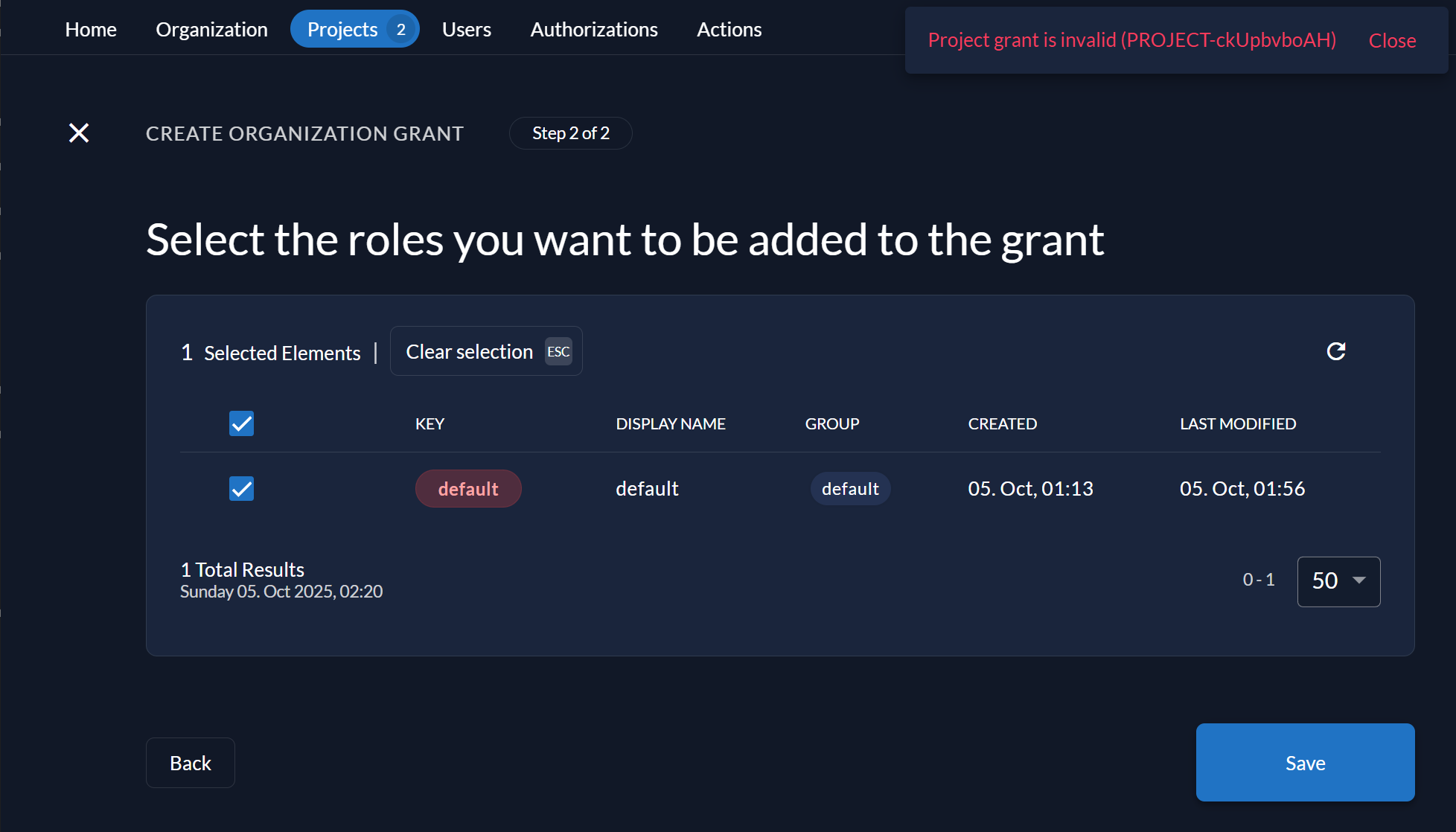1456x832 pixels.
Task: Navigate to the Actions tab
Action: 729,30
